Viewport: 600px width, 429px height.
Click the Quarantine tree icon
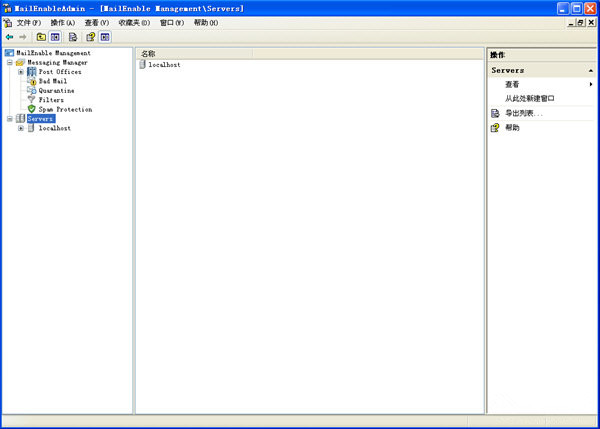tap(31, 90)
